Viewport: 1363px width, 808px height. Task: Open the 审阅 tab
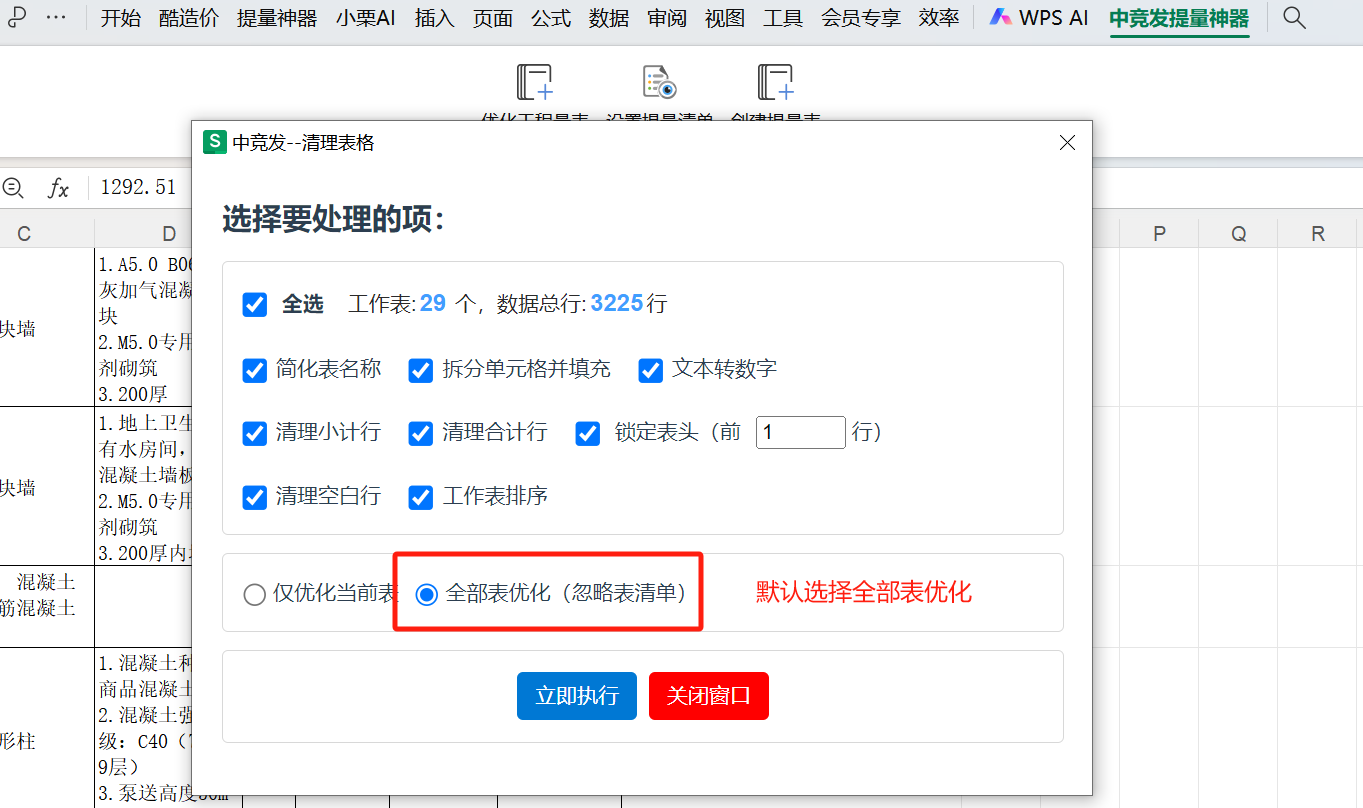[667, 18]
